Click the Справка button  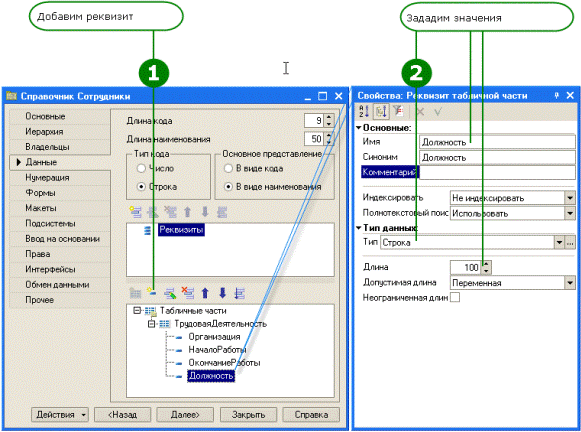click(x=311, y=415)
